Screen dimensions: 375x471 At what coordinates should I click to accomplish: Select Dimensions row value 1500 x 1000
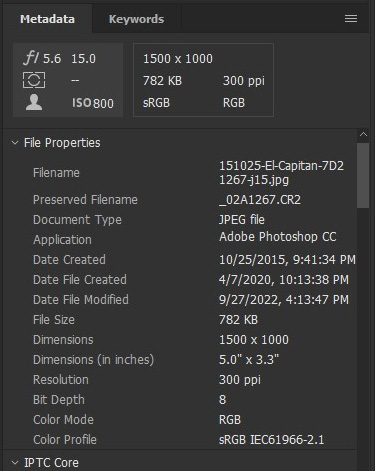click(254, 340)
